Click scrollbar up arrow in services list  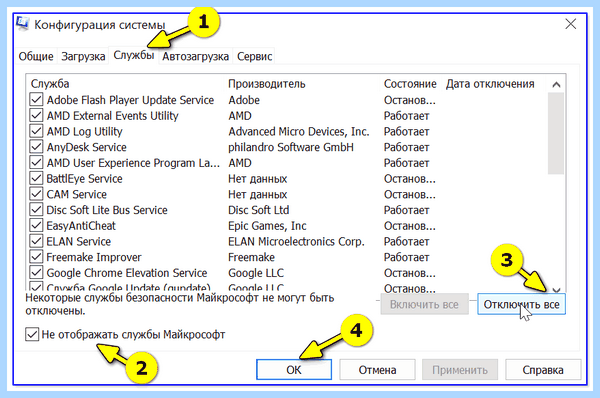coord(556,85)
